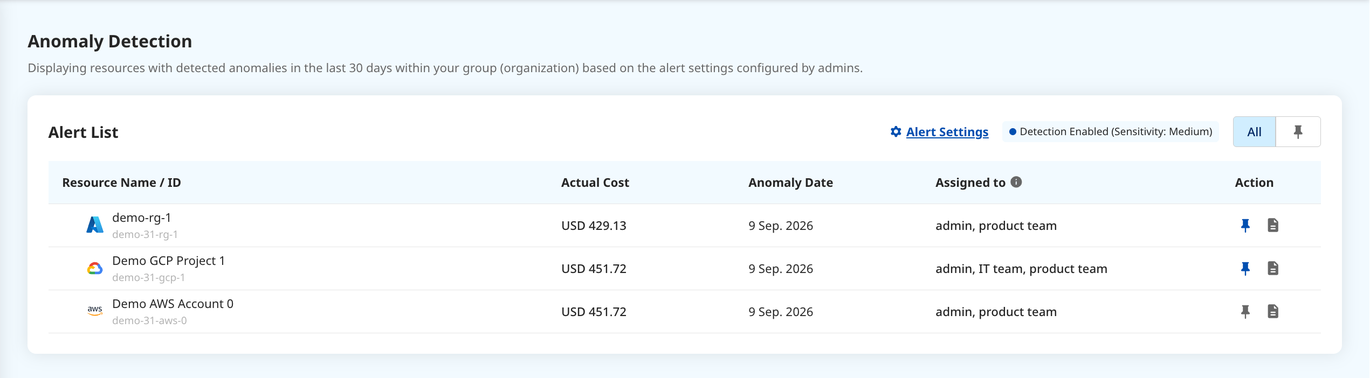Viewport: 1370px width, 378px height.
Task: Click the Google Cloud icon for Demo GCP Project 1
Action: pos(95,268)
